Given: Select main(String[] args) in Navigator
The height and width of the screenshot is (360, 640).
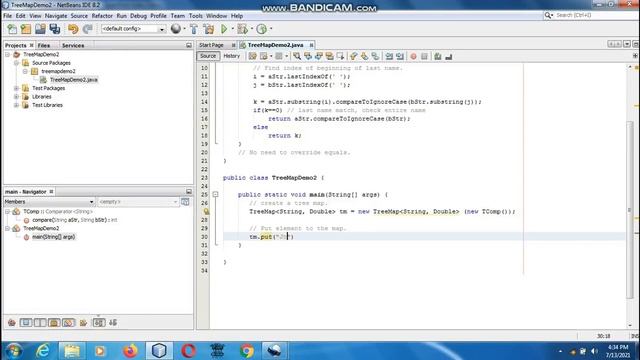Looking at the screenshot, I should (x=53, y=237).
